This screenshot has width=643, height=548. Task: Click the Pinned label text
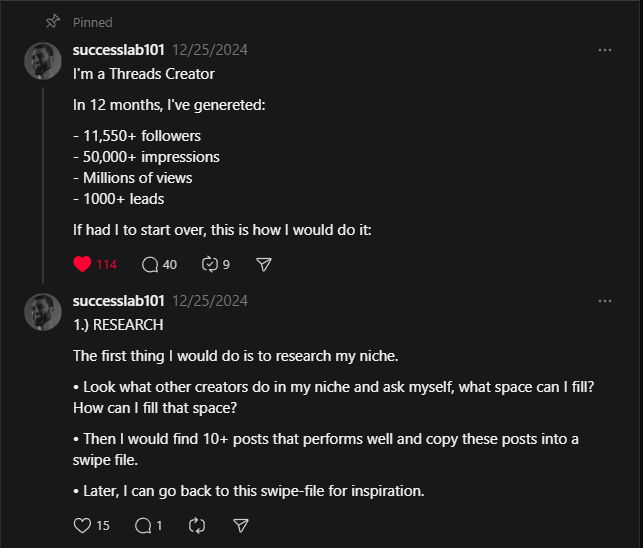[93, 22]
